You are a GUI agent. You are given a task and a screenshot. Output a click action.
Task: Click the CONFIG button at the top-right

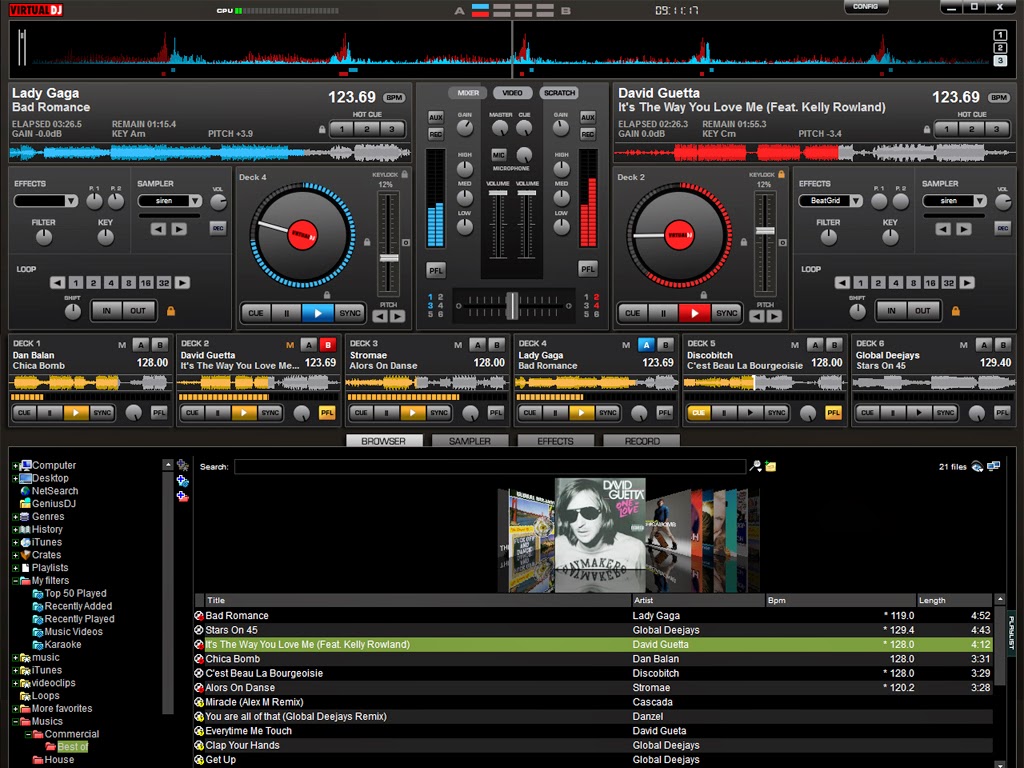(865, 6)
